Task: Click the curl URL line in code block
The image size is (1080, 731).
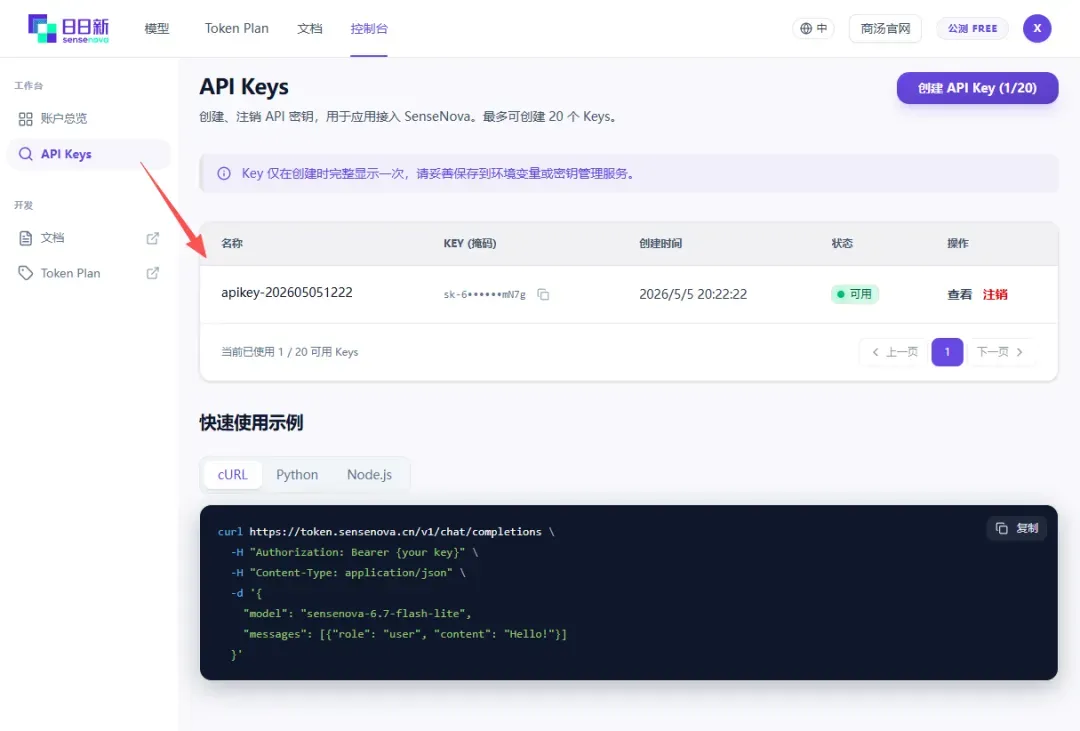Action: click(x=386, y=532)
